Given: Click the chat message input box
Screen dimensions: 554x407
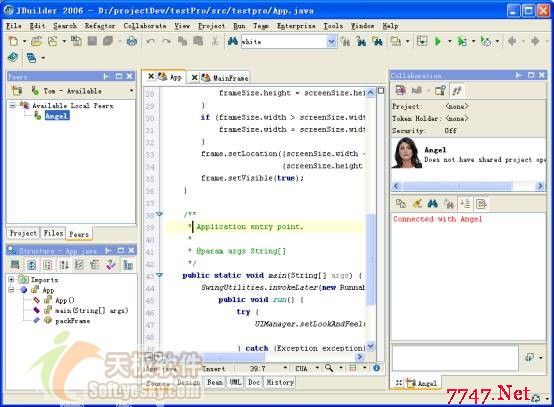Looking at the screenshot, I should [x=455, y=358].
